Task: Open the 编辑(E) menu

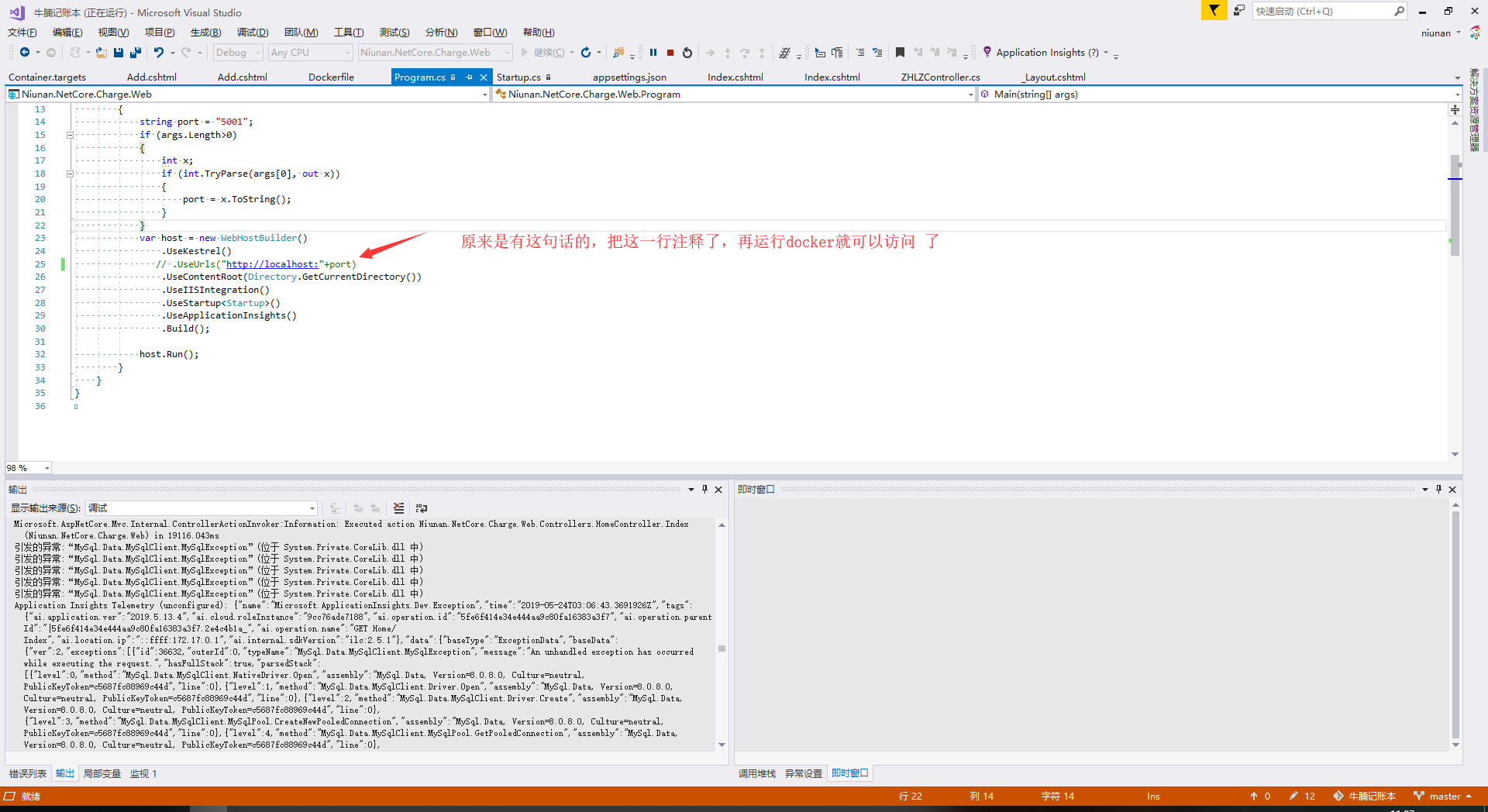Action: click(67, 33)
